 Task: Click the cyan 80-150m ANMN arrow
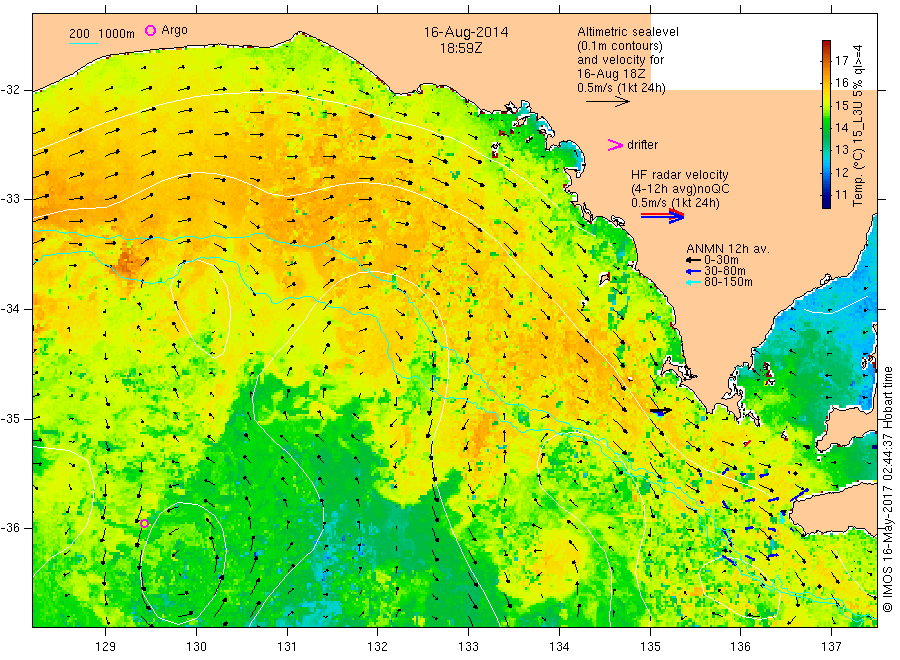[x=693, y=282]
